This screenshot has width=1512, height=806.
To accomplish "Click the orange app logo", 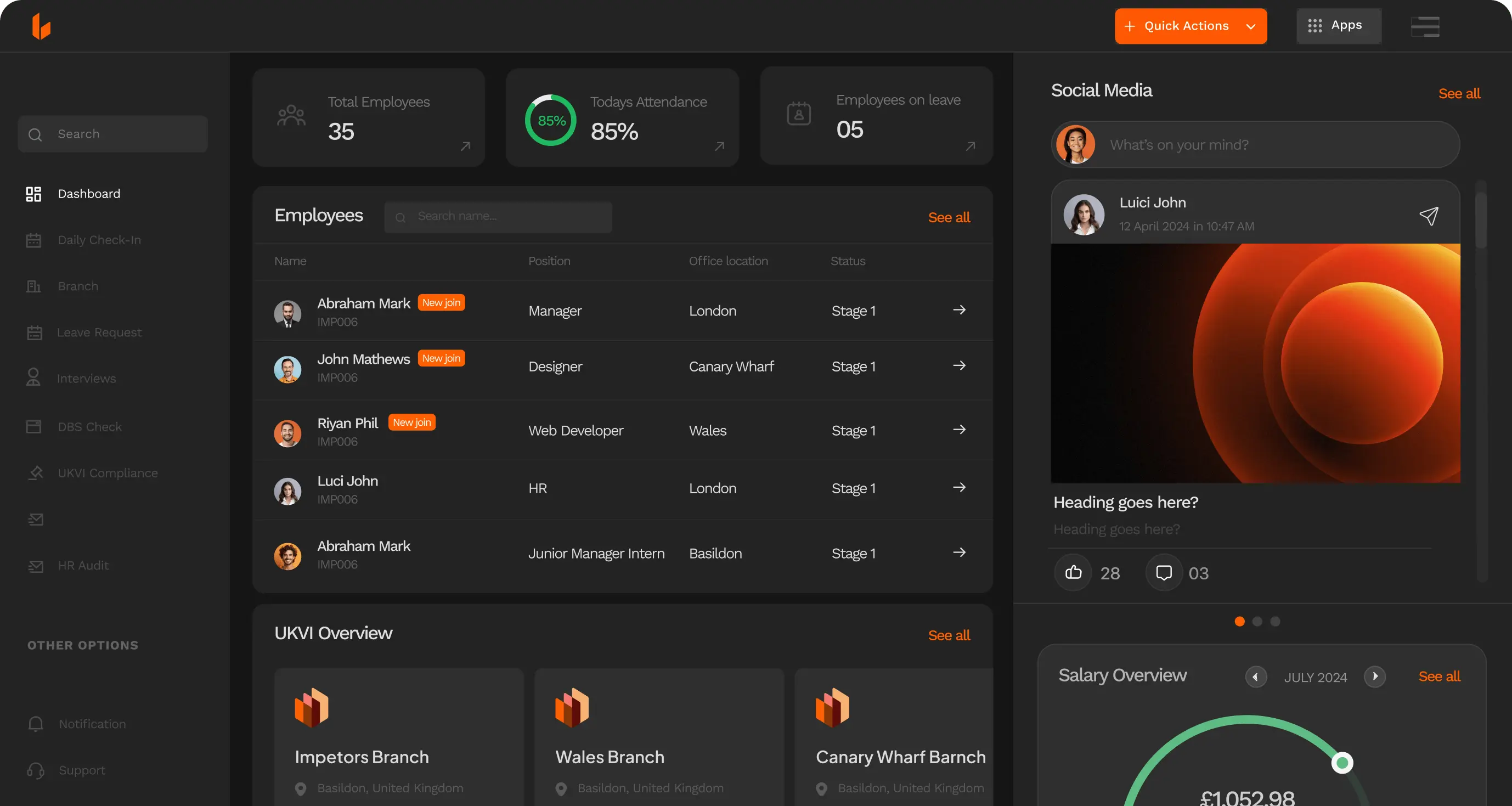I will 41,26.
